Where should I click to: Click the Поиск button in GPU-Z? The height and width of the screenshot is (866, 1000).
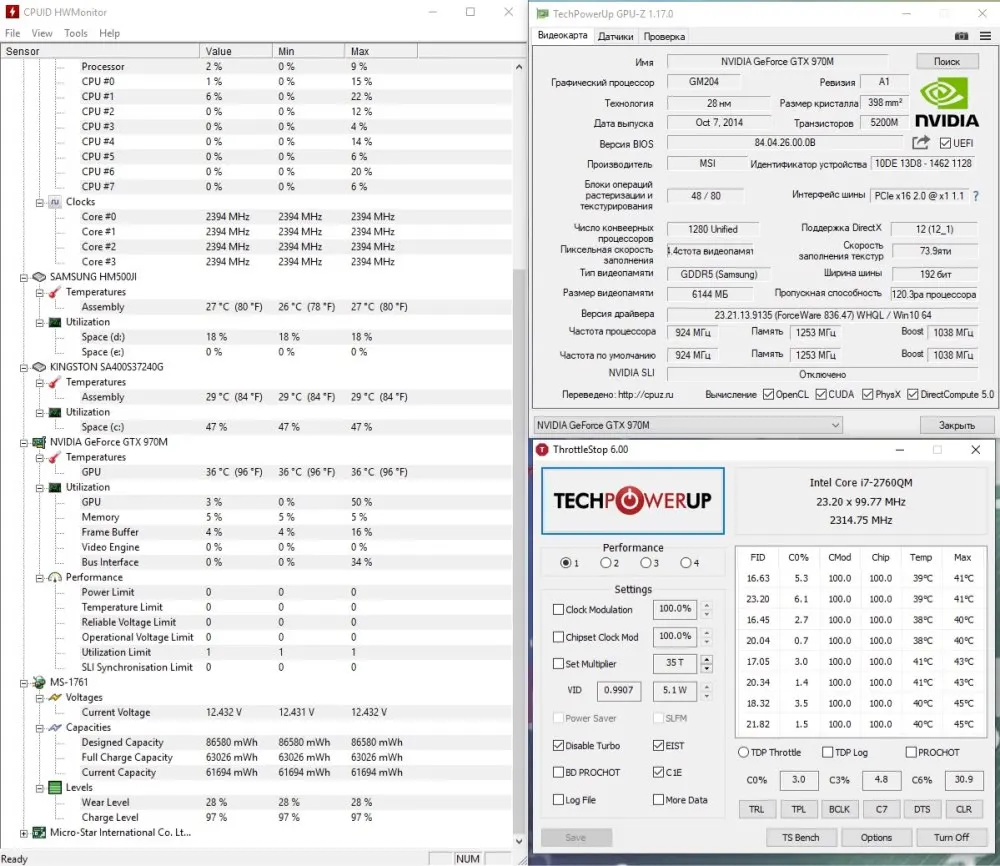click(947, 61)
